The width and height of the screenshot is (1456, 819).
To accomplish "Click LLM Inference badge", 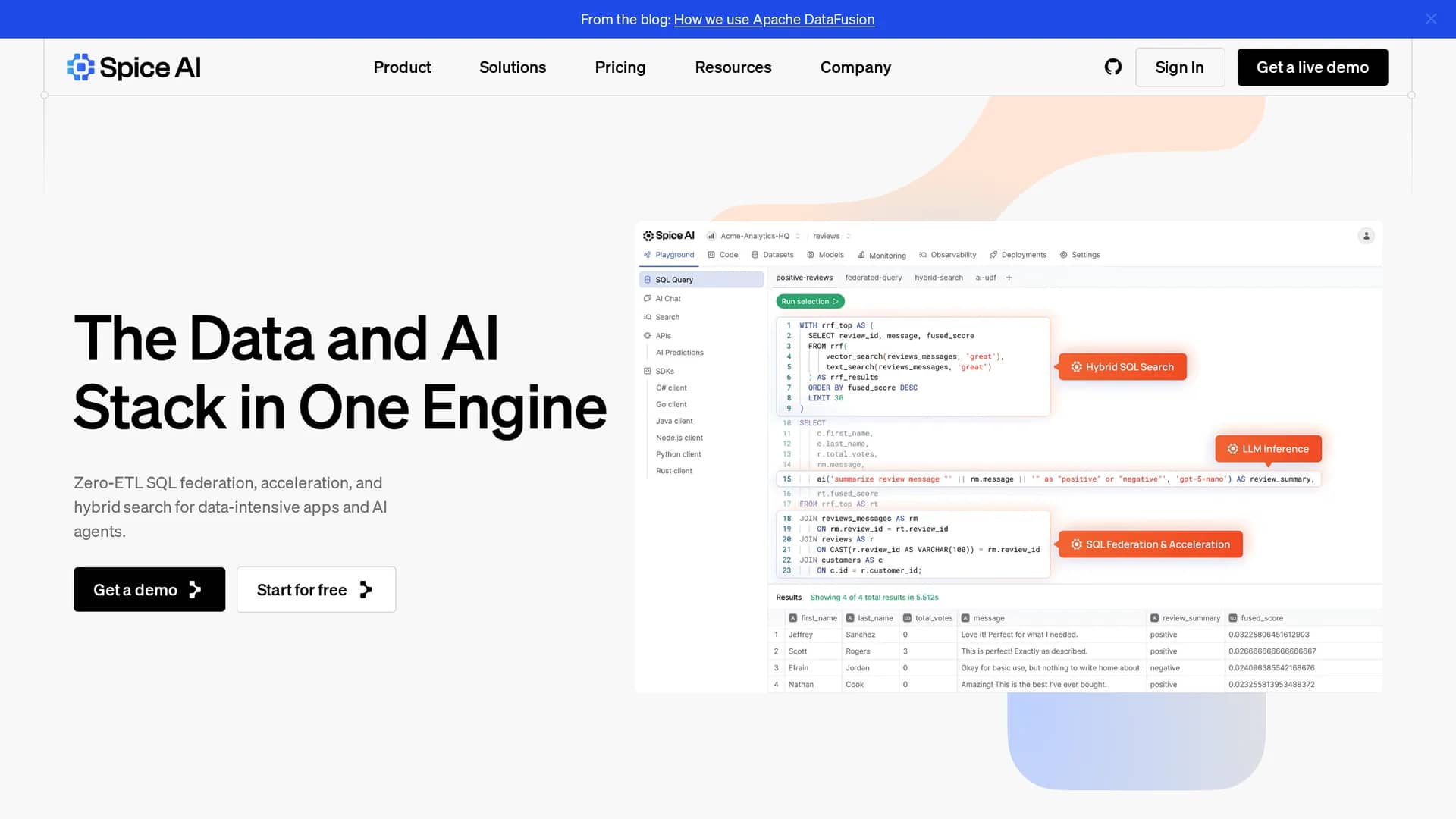I will click(1268, 449).
